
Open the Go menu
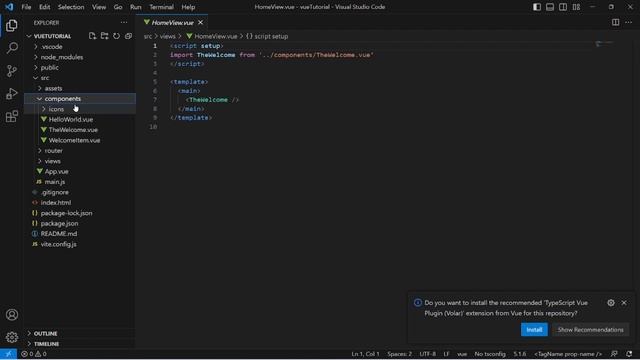click(118, 7)
